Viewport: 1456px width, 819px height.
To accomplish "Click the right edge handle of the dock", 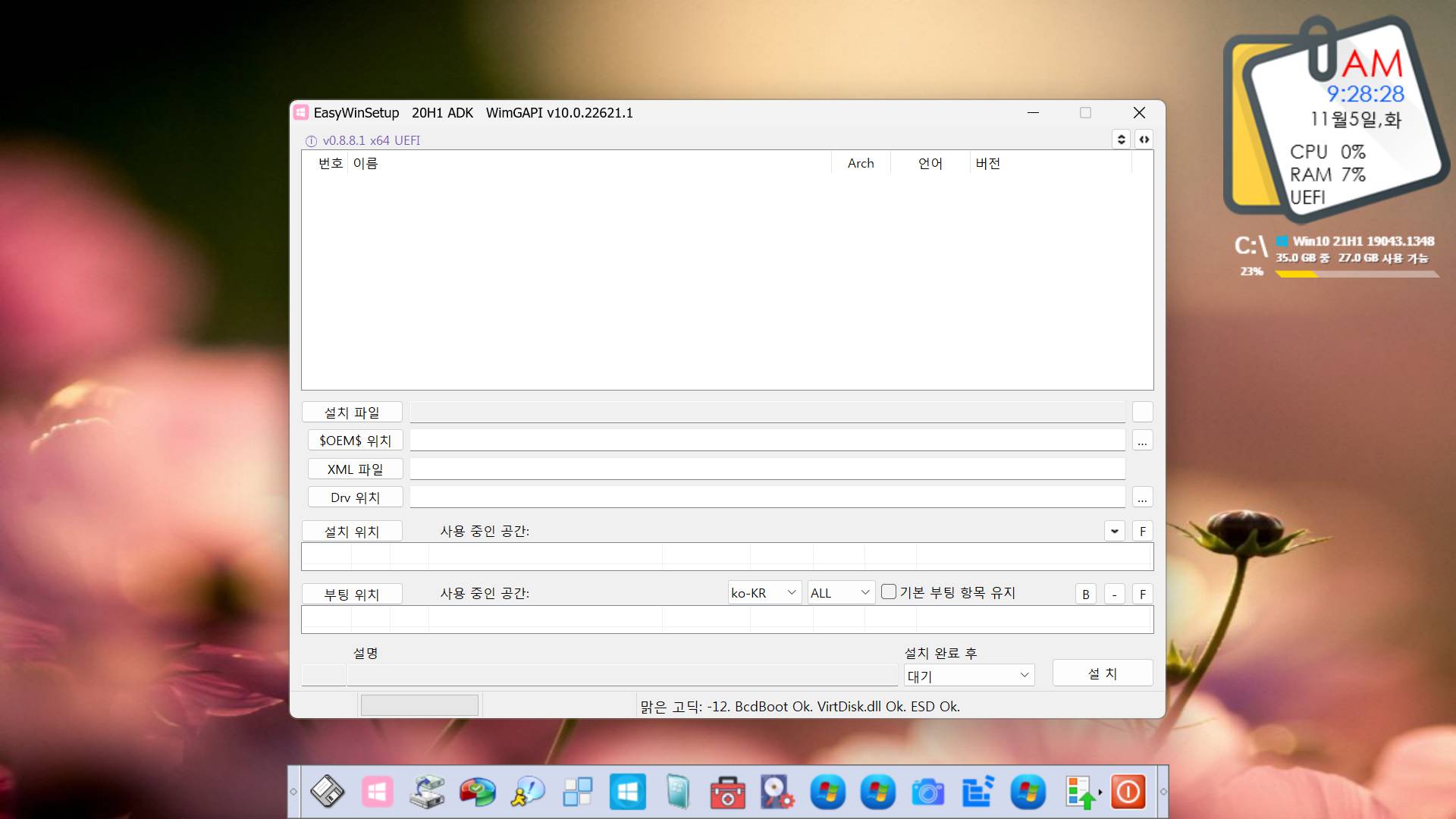I will click(x=1163, y=792).
